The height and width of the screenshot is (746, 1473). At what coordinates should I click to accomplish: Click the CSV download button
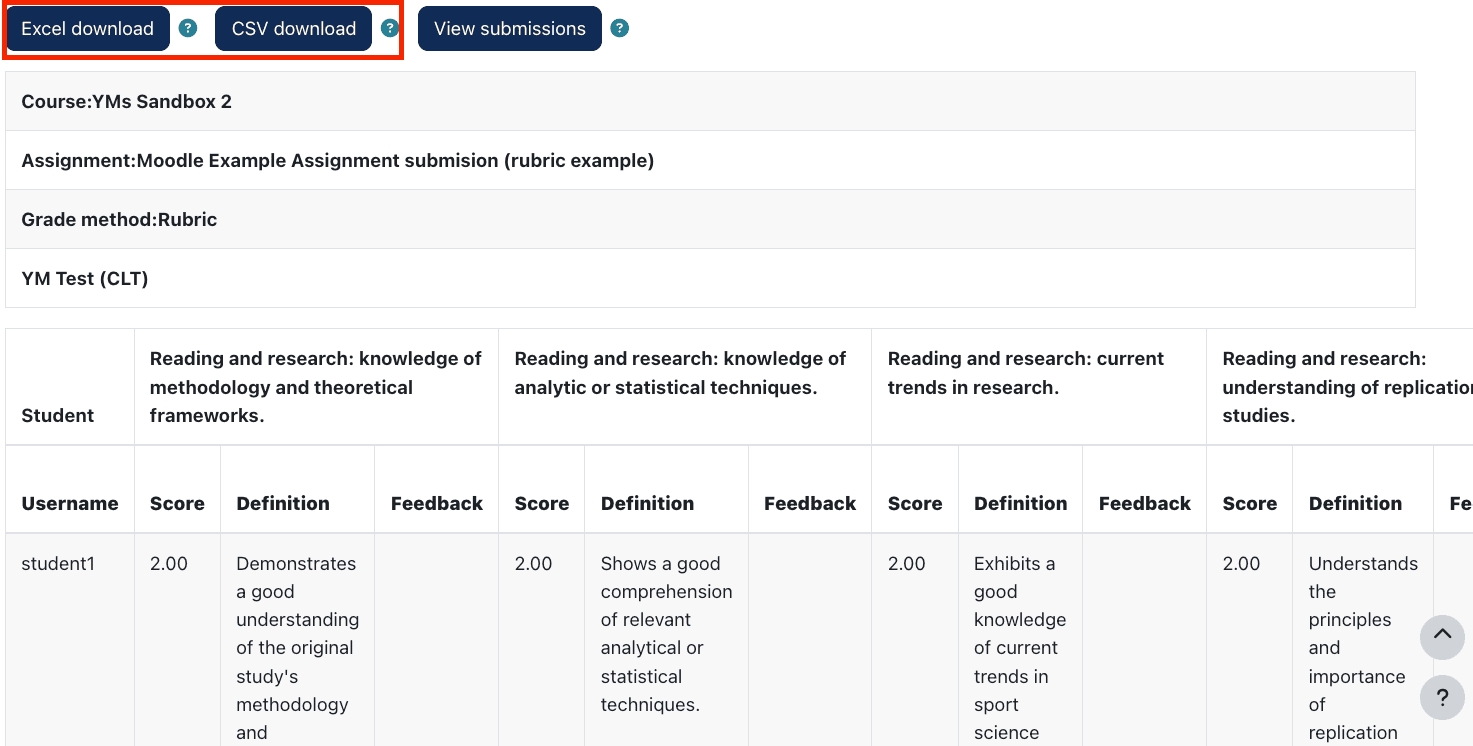(x=293, y=28)
